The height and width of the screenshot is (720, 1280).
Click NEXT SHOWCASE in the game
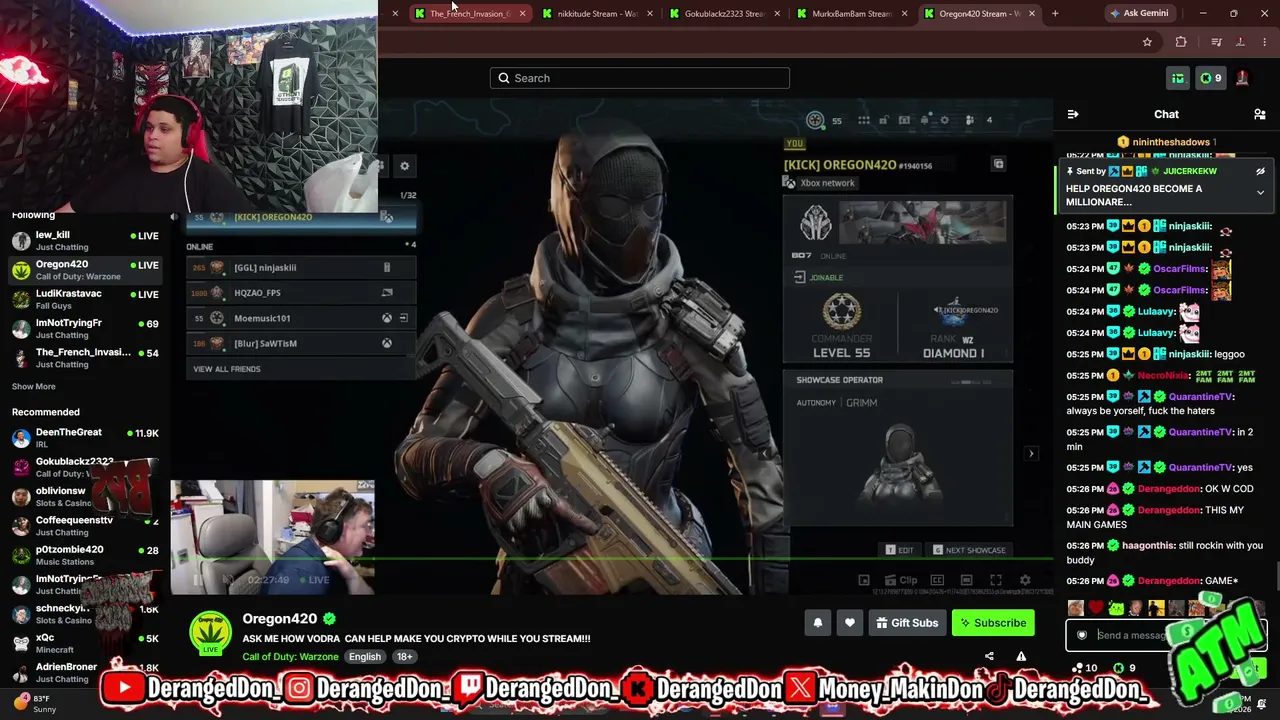click(969, 550)
